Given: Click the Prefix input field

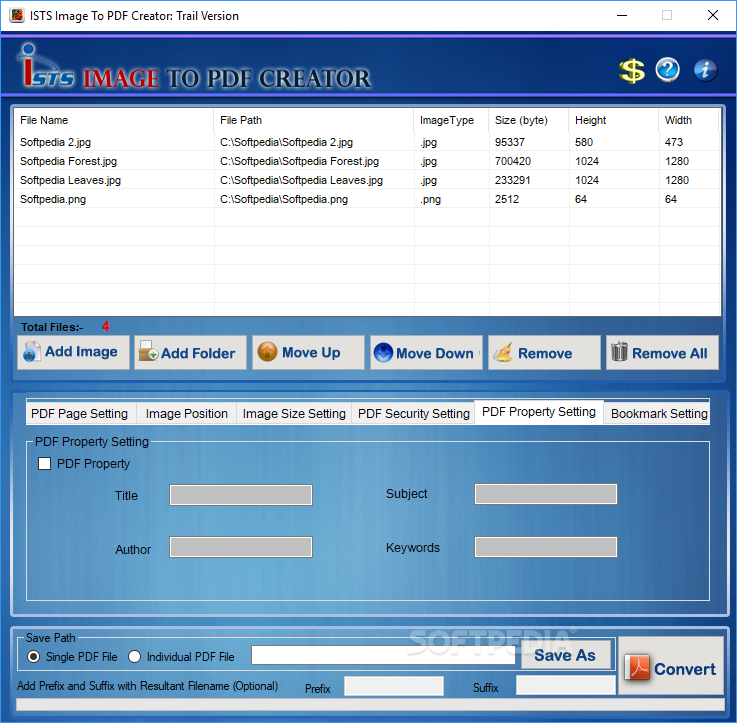Looking at the screenshot, I should click(x=394, y=686).
